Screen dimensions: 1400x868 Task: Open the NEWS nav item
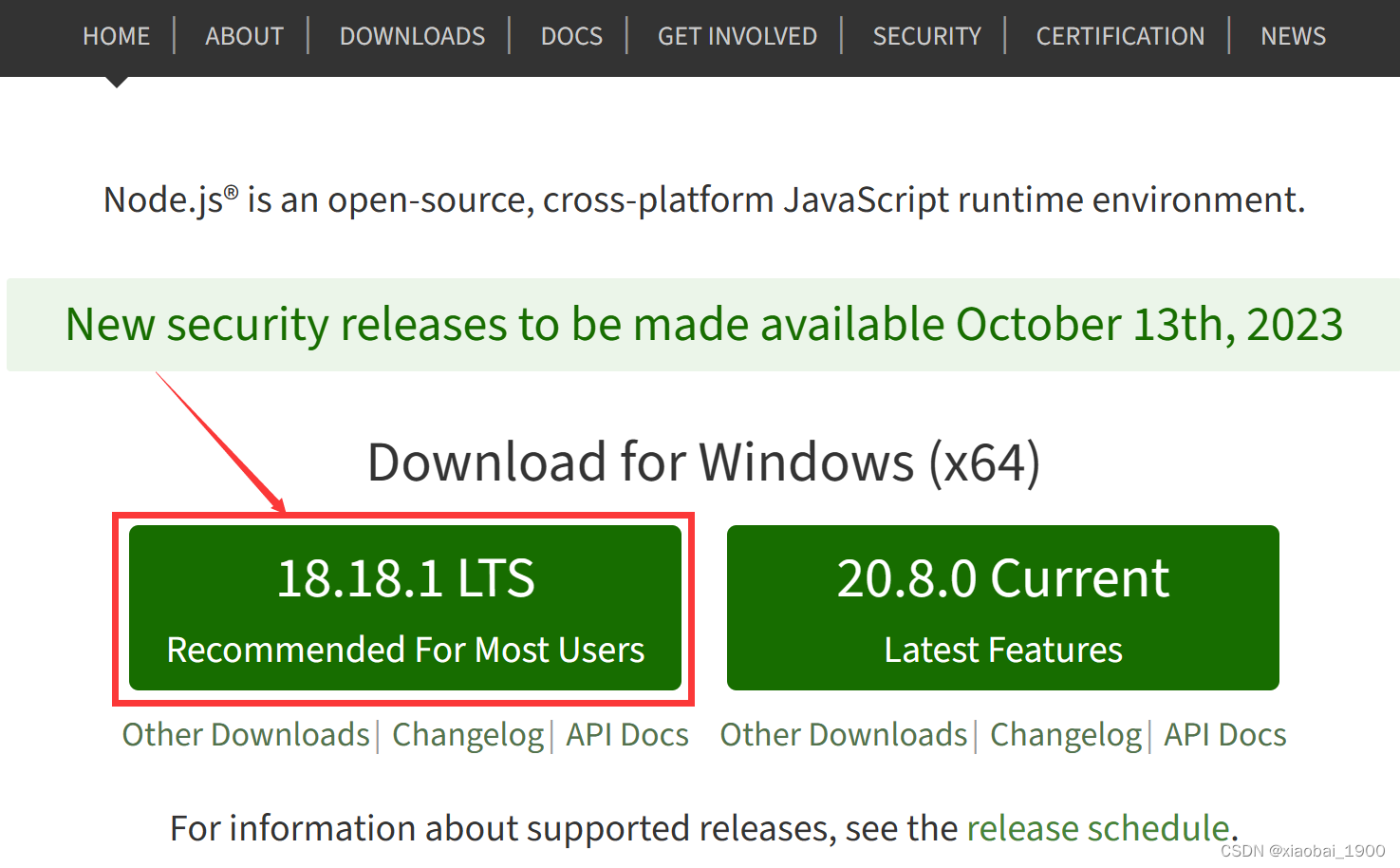pos(1293,36)
